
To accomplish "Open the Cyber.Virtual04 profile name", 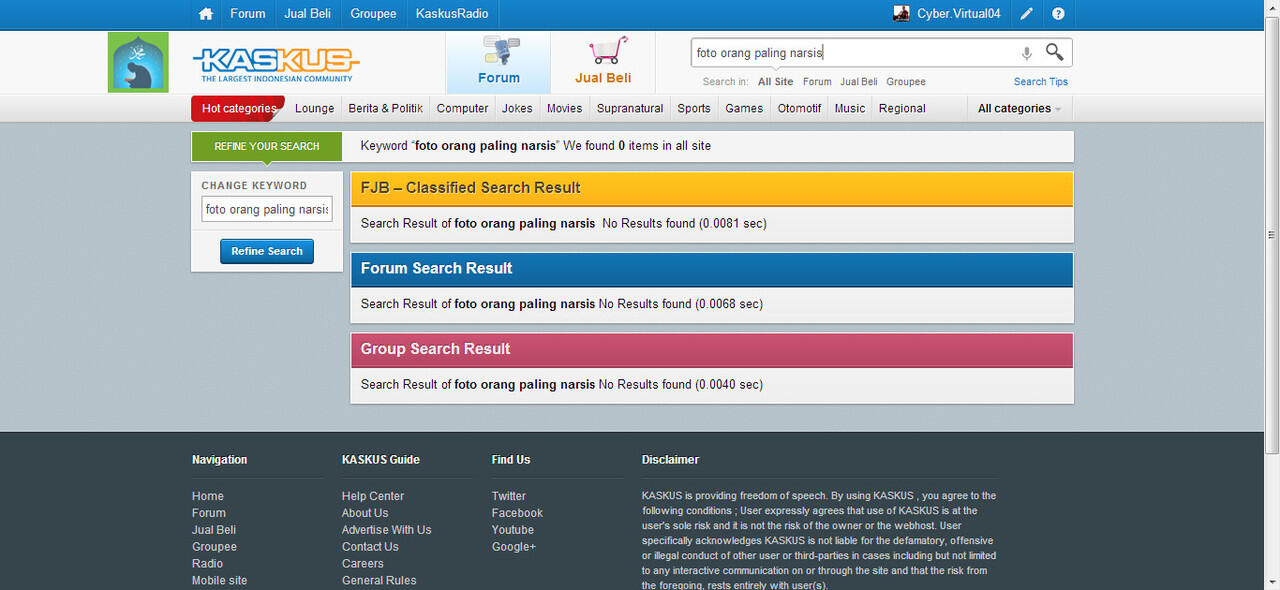I will pos(959,14).
